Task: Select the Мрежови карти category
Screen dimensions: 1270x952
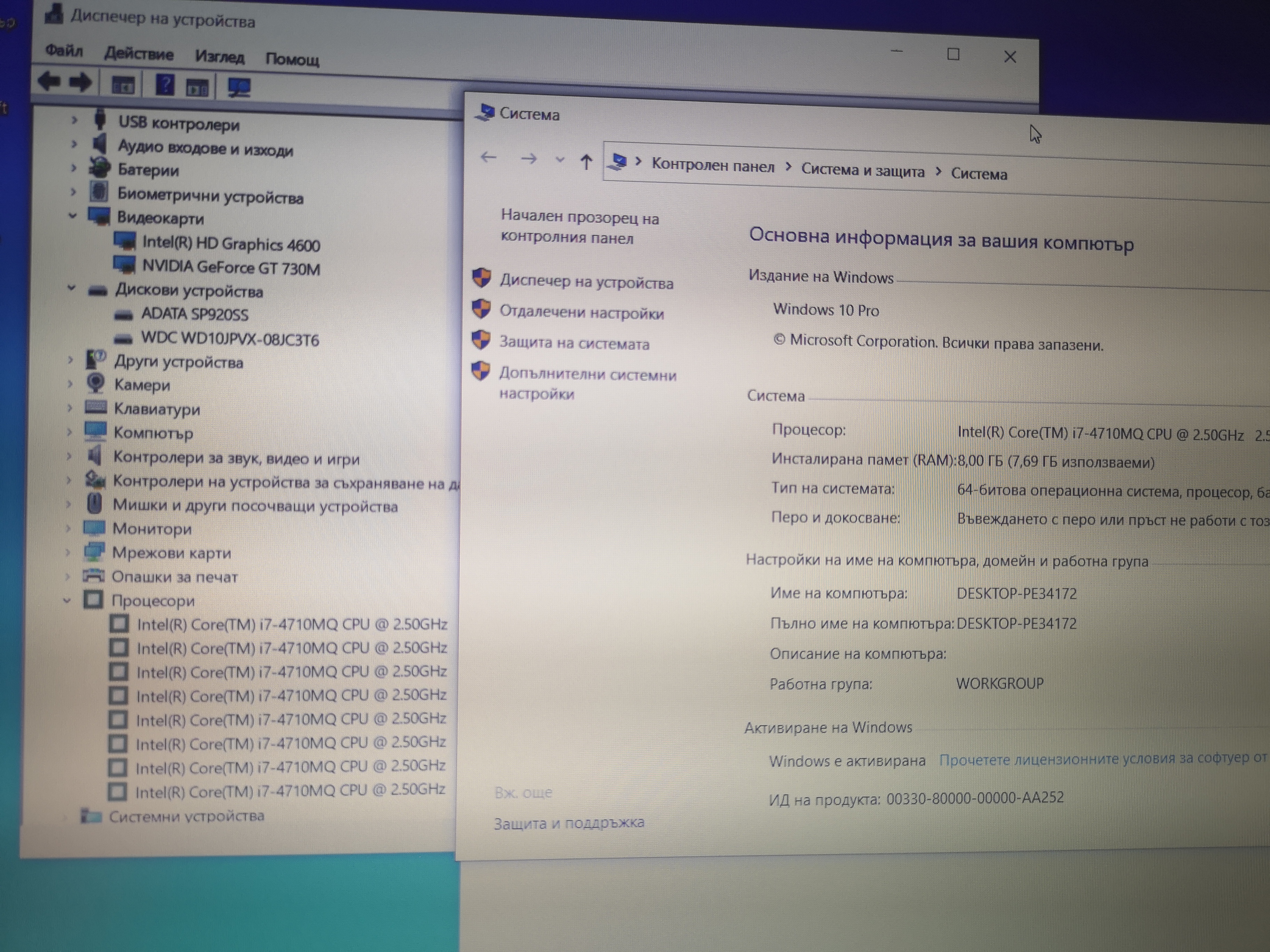Action: [172, 553]
